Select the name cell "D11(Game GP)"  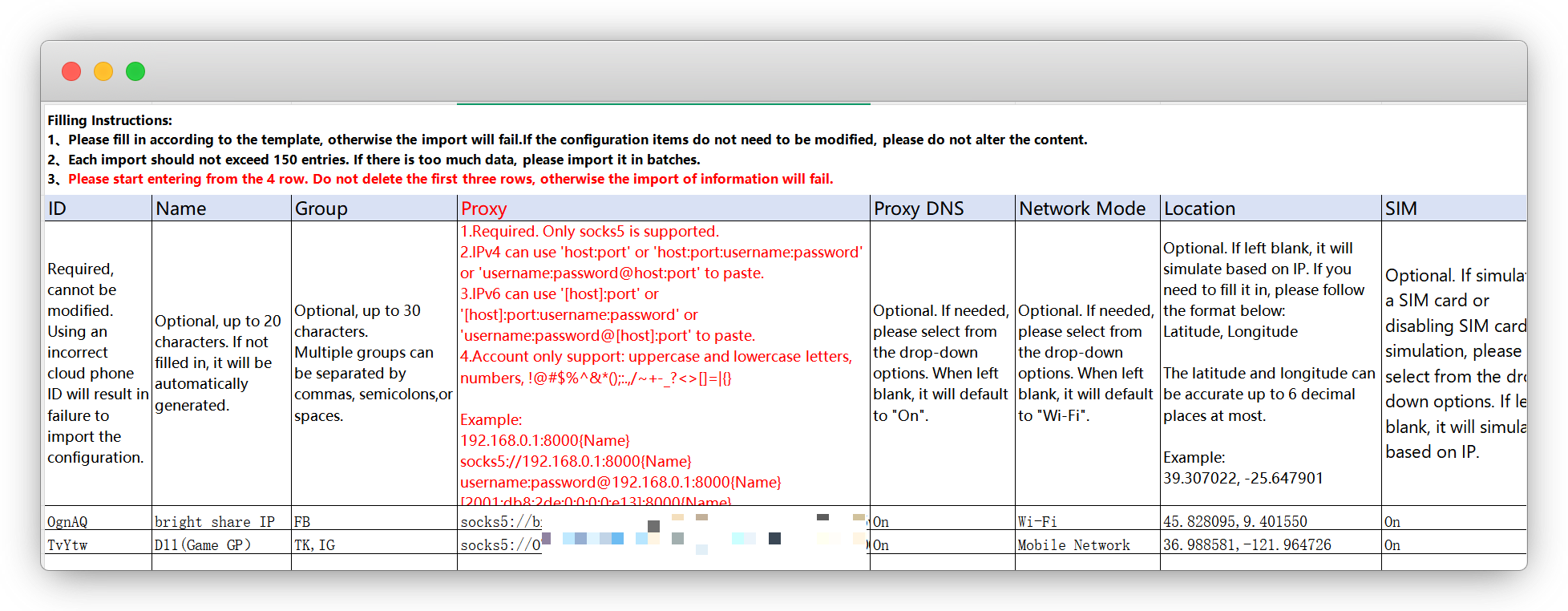click(221, 542)
